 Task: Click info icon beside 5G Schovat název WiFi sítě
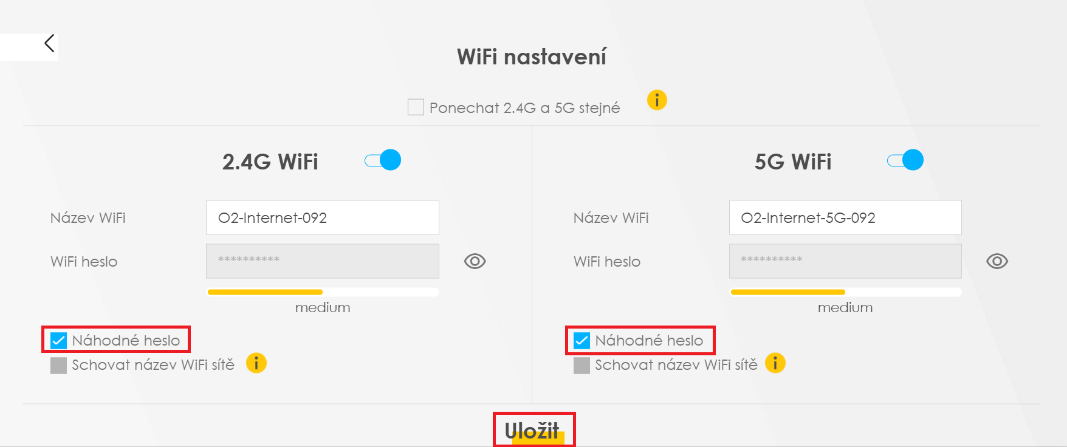775,363
